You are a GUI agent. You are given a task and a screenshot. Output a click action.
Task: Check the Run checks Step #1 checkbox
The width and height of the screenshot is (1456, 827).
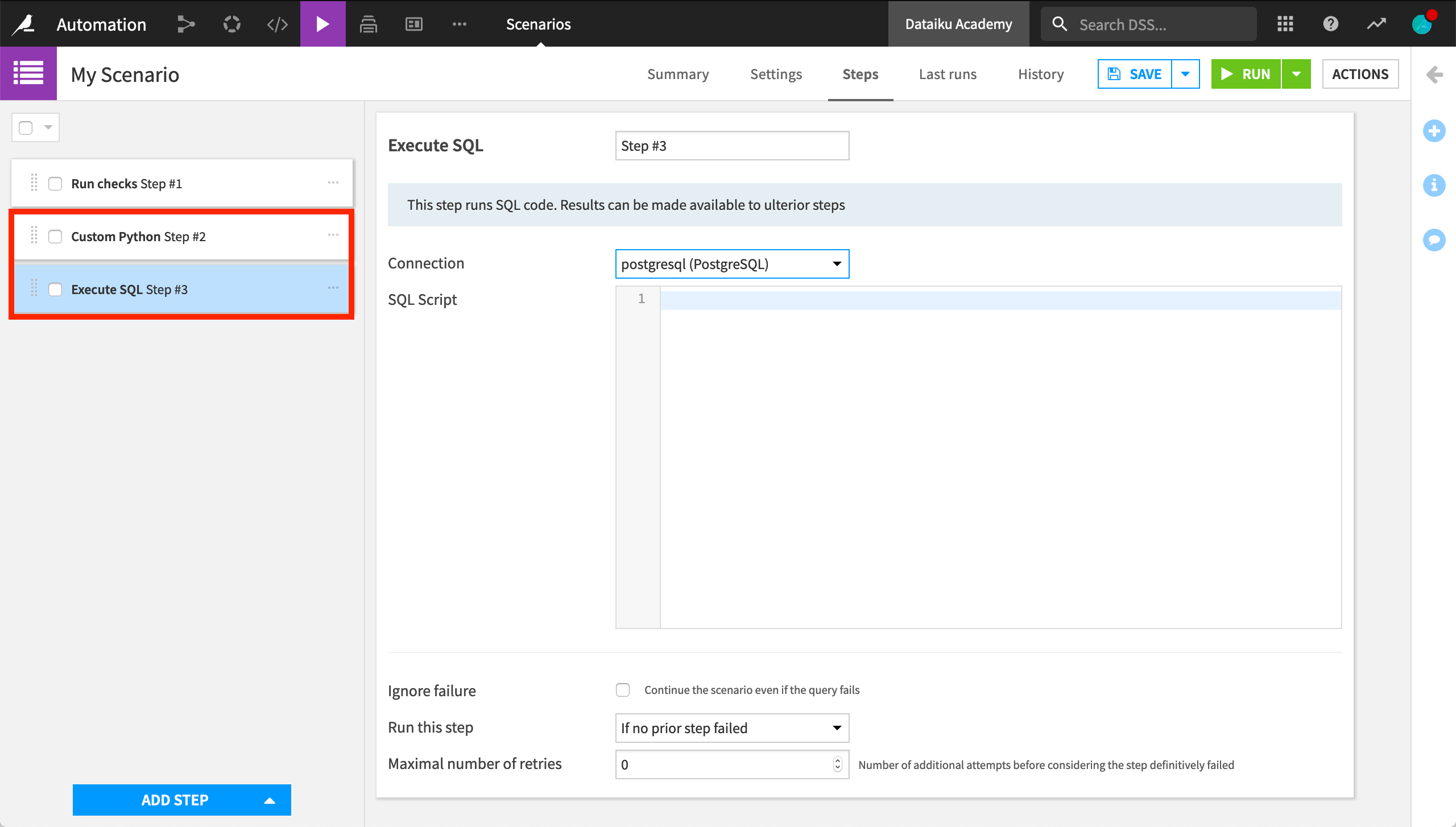click(x=55, y=184)
